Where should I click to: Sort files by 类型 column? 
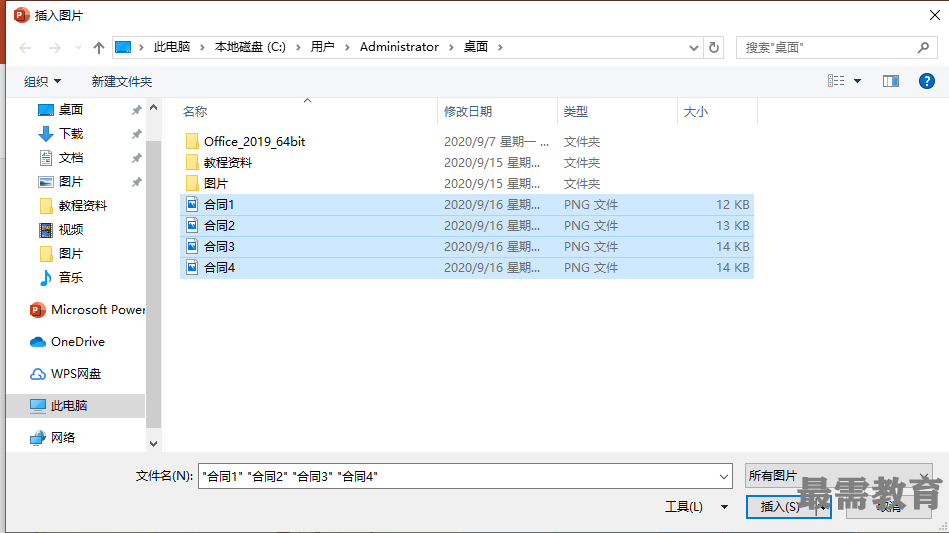tap(576, 111)
